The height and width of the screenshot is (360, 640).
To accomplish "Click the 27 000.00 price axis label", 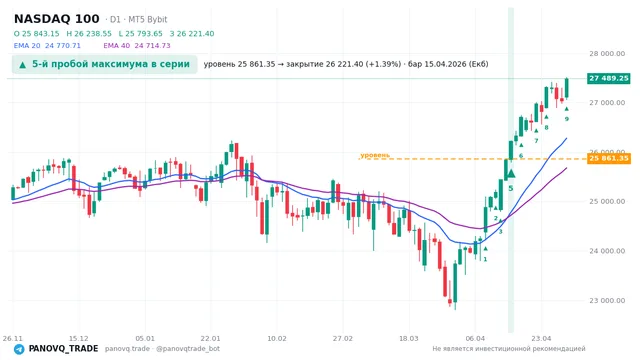I will 607,103.
